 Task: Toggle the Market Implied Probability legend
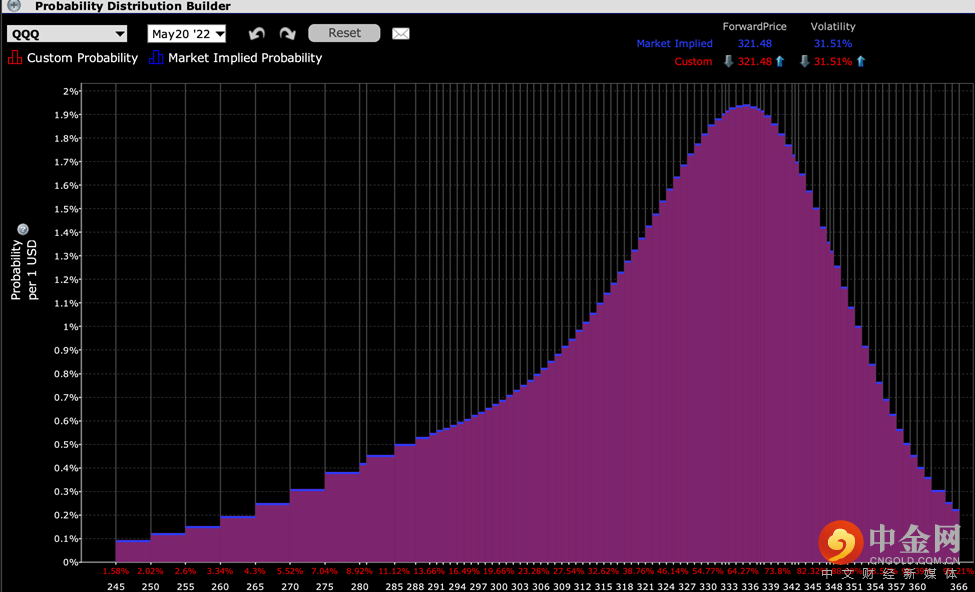235,58
